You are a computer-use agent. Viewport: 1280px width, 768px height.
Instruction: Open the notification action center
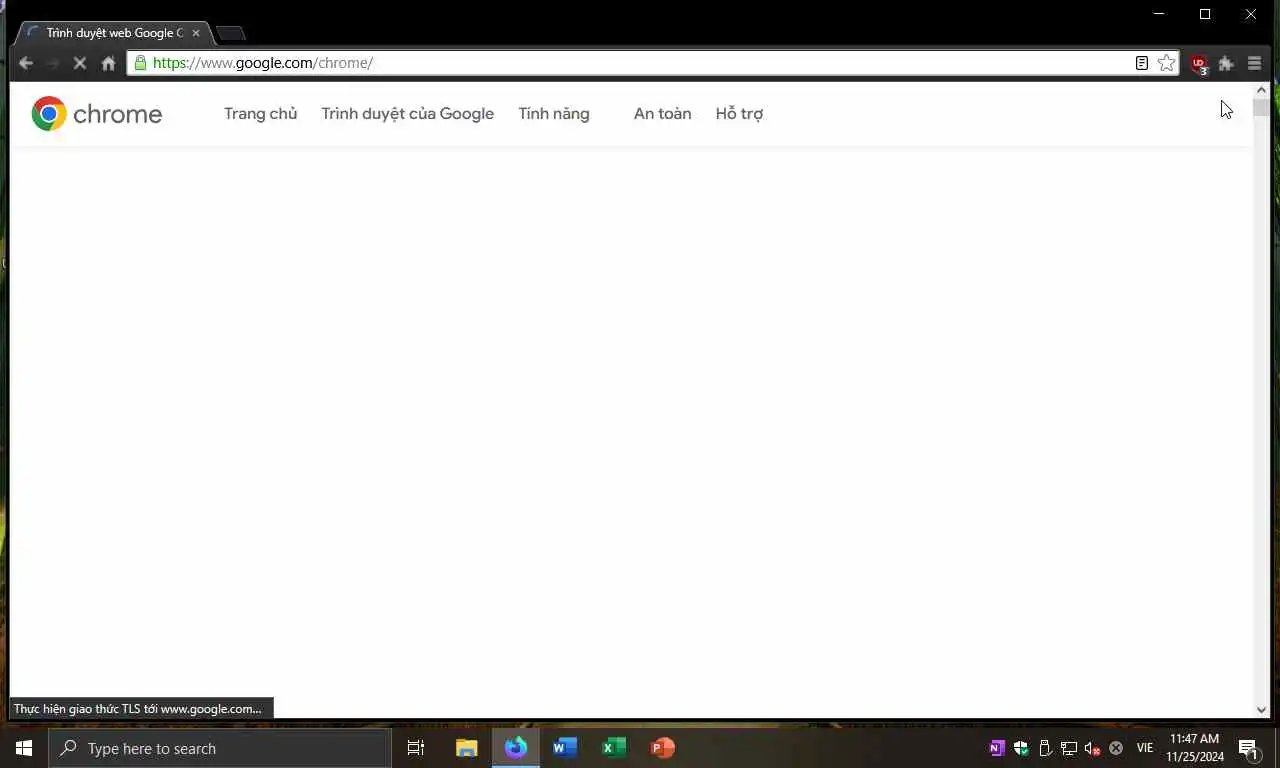click(1248, 748)
